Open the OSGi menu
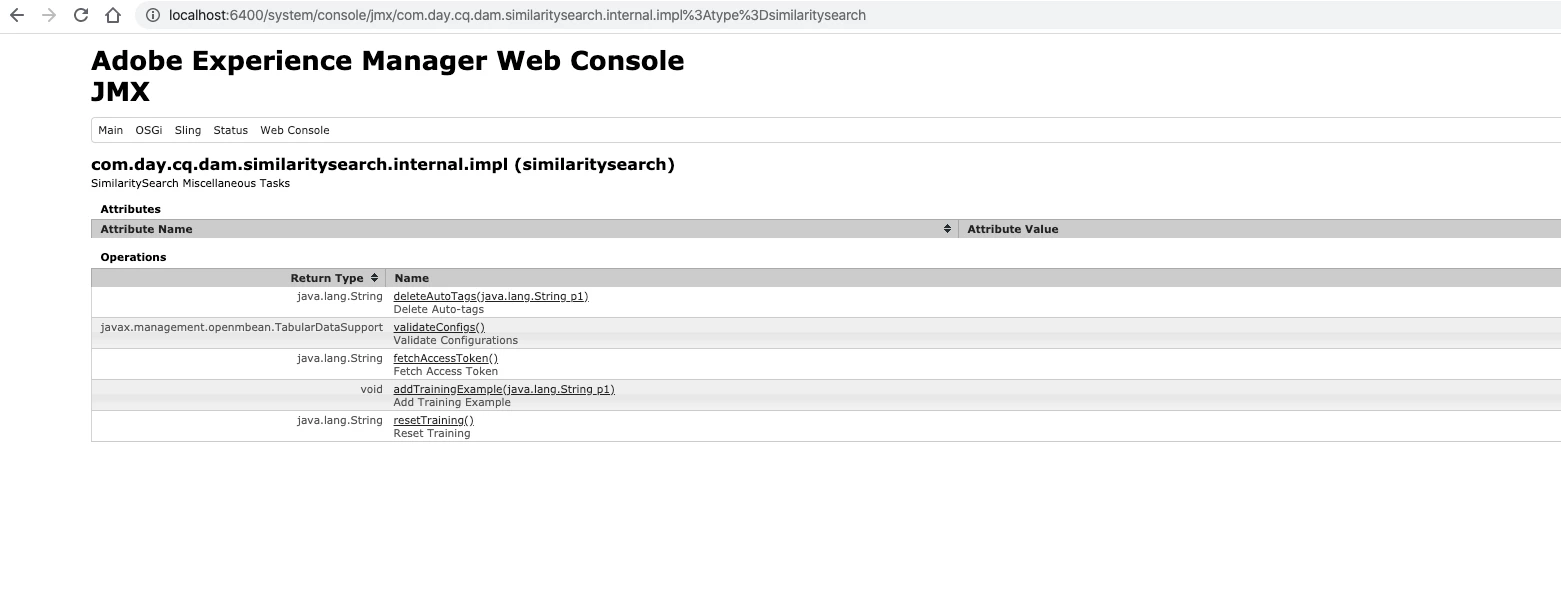 coord(149,130)
